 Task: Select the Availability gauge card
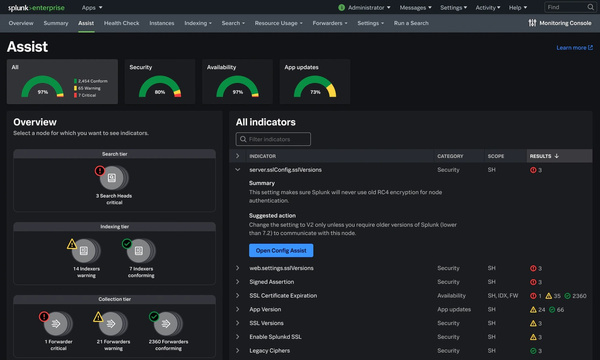click(x=237, y=81)
